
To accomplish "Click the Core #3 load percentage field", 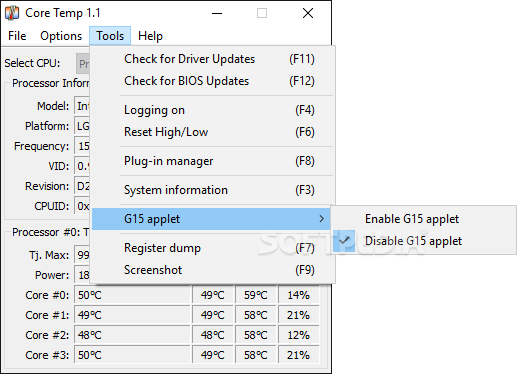I will (x=298, y=355).
